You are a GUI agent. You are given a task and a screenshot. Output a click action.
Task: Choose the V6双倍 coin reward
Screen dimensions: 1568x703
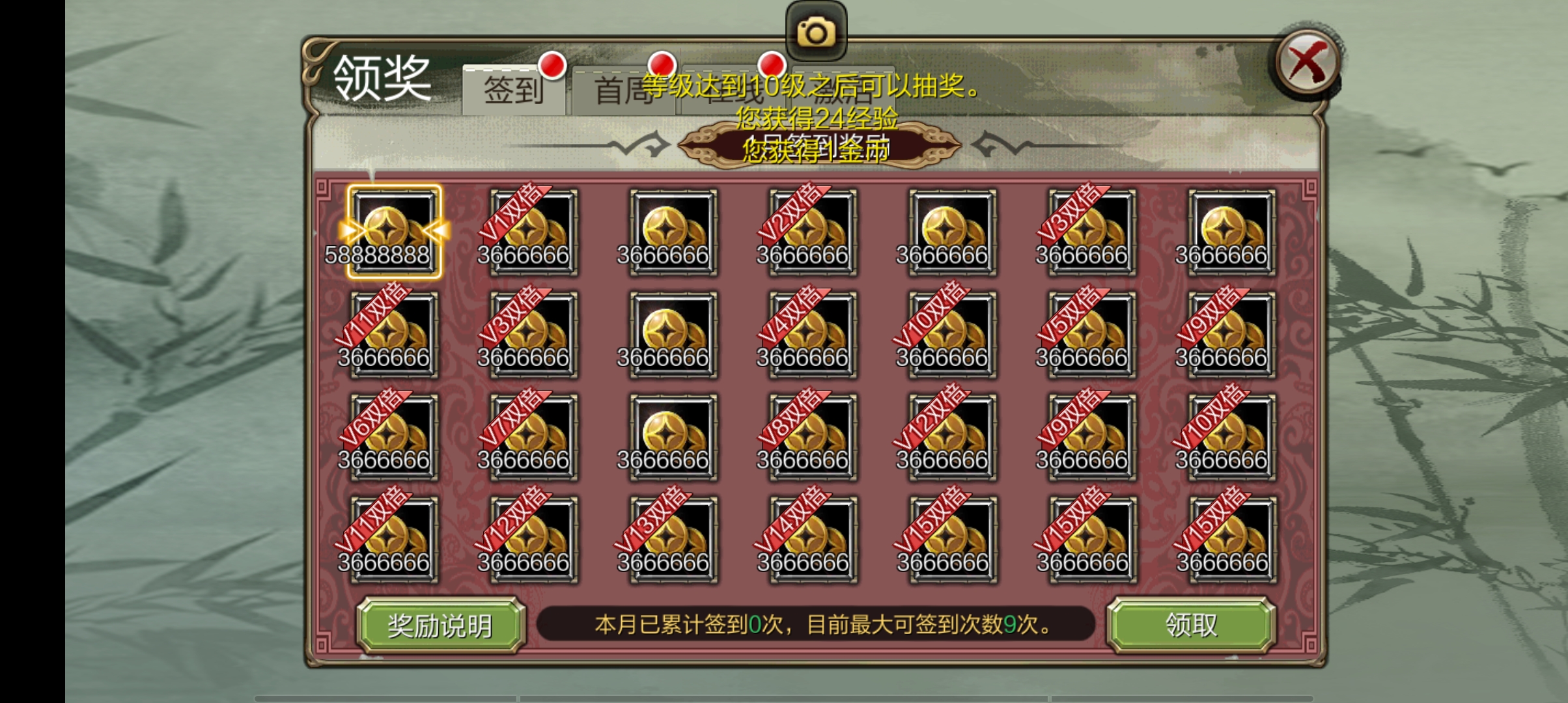click(x=394, y=437)
